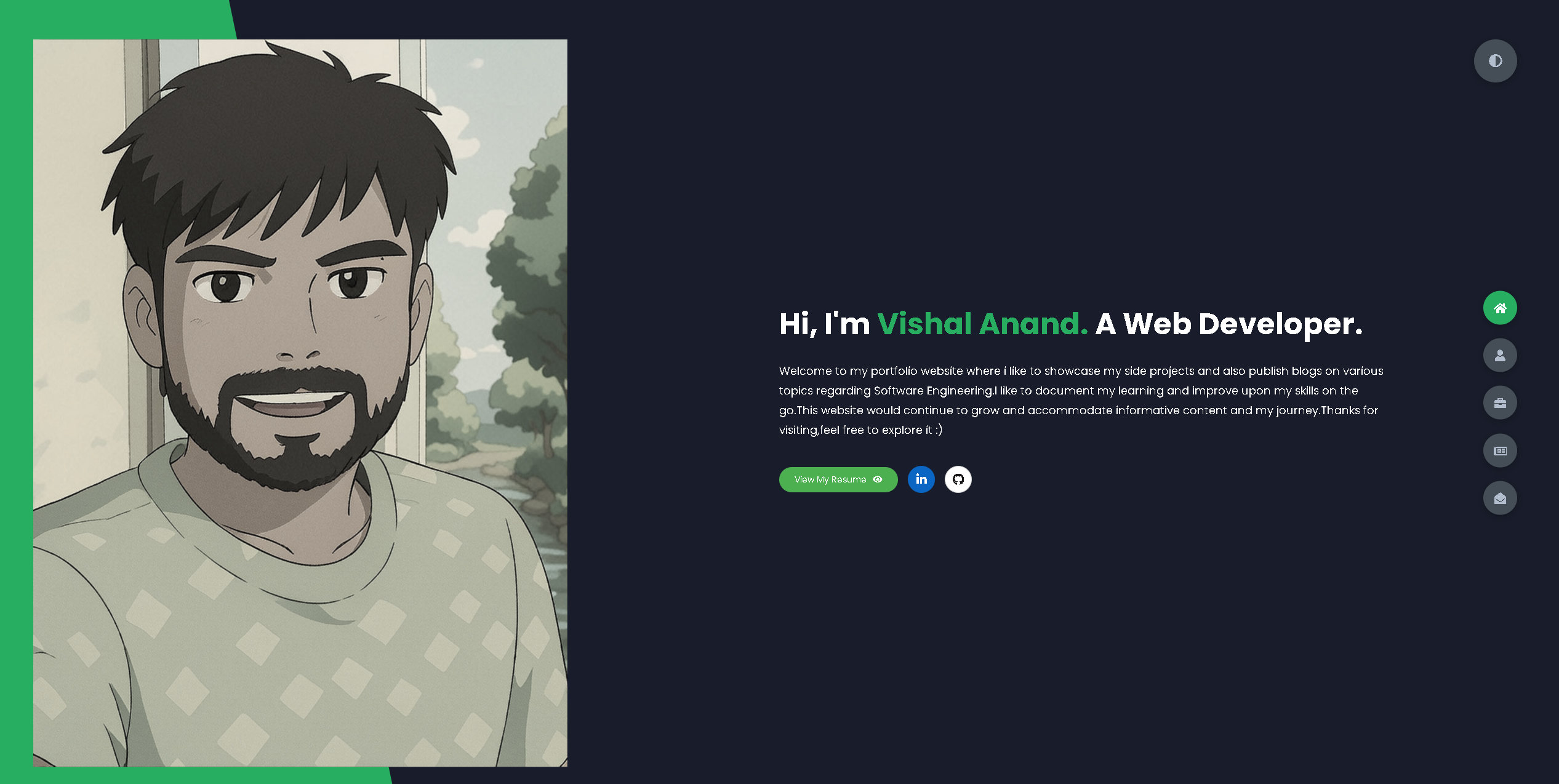Viewport: 1559px width, 784px height.
Task: Click the green background above the portrait
Action: point(117,18)
